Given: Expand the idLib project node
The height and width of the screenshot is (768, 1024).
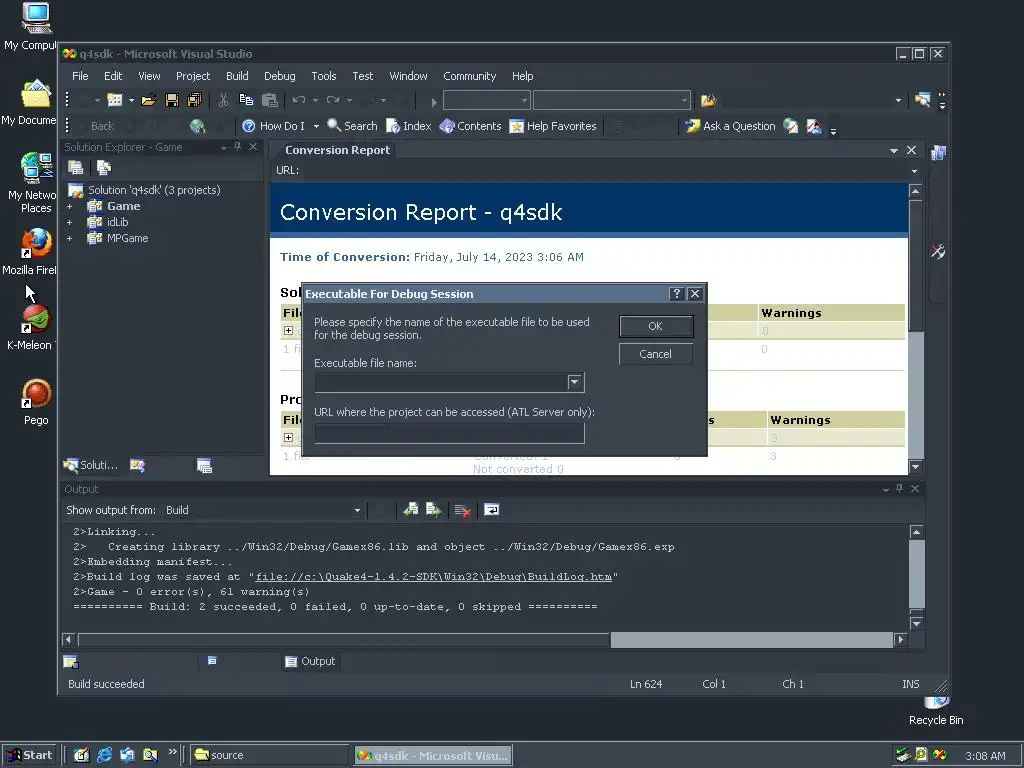Looking at the screenshot, I should [69, 222].
